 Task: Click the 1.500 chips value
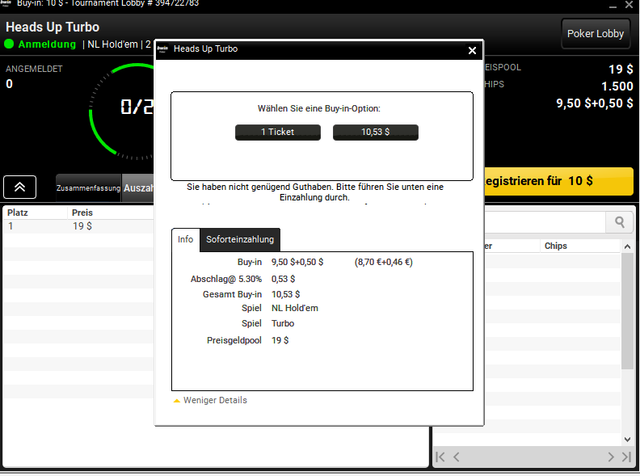(x=617, y=86)
